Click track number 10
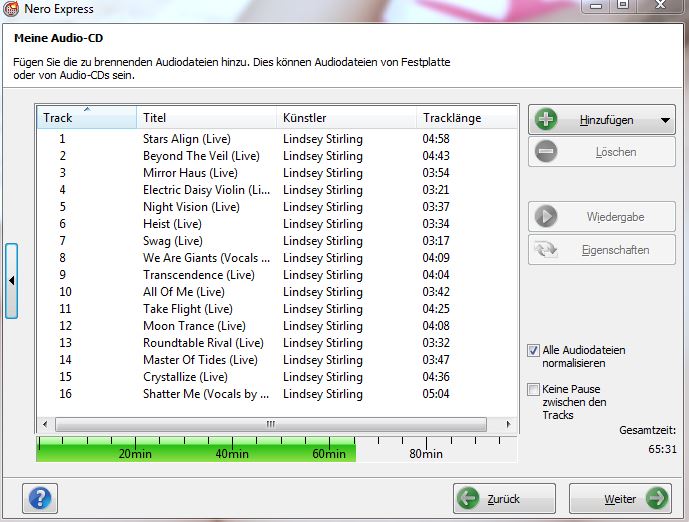This screenshot has height=522, width=689. point(65,292)
